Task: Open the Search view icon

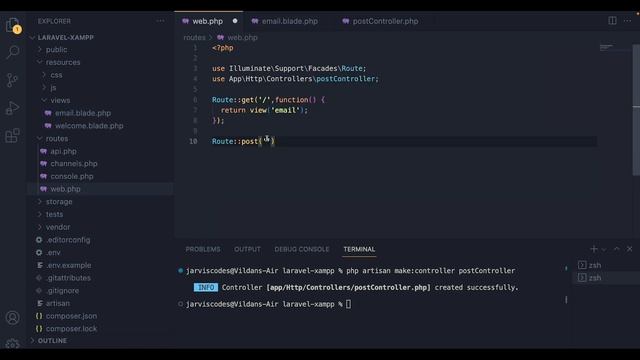Action: point(13,52)
